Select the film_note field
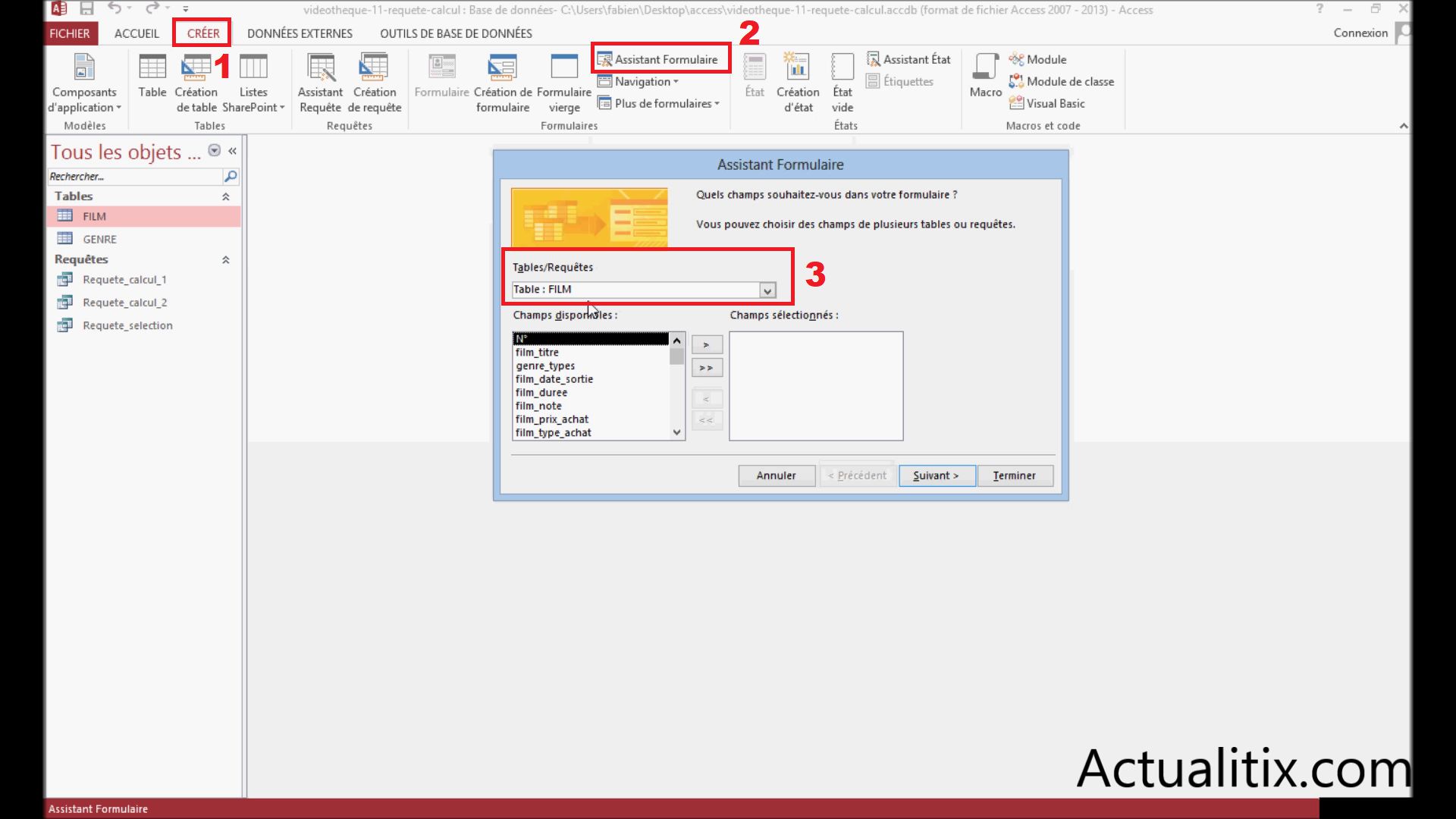 click(591, 406)
